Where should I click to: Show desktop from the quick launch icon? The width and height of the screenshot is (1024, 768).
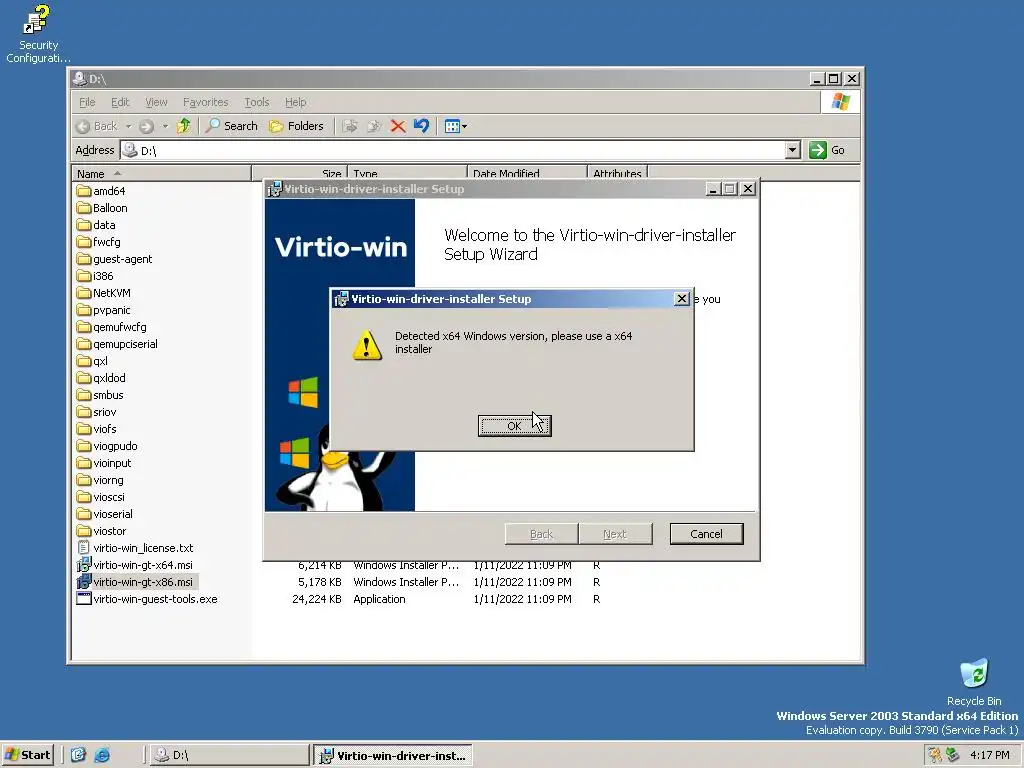pyautogui.click(x=78, y=755)
